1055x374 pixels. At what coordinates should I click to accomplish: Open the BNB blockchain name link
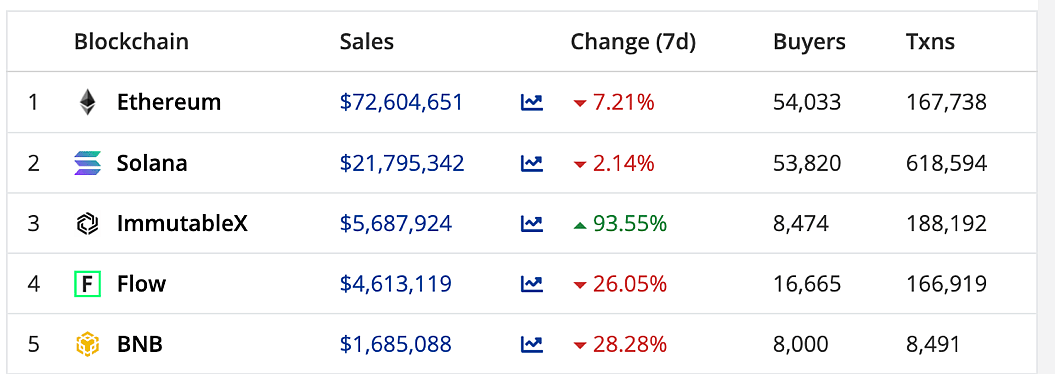point(140,345)
